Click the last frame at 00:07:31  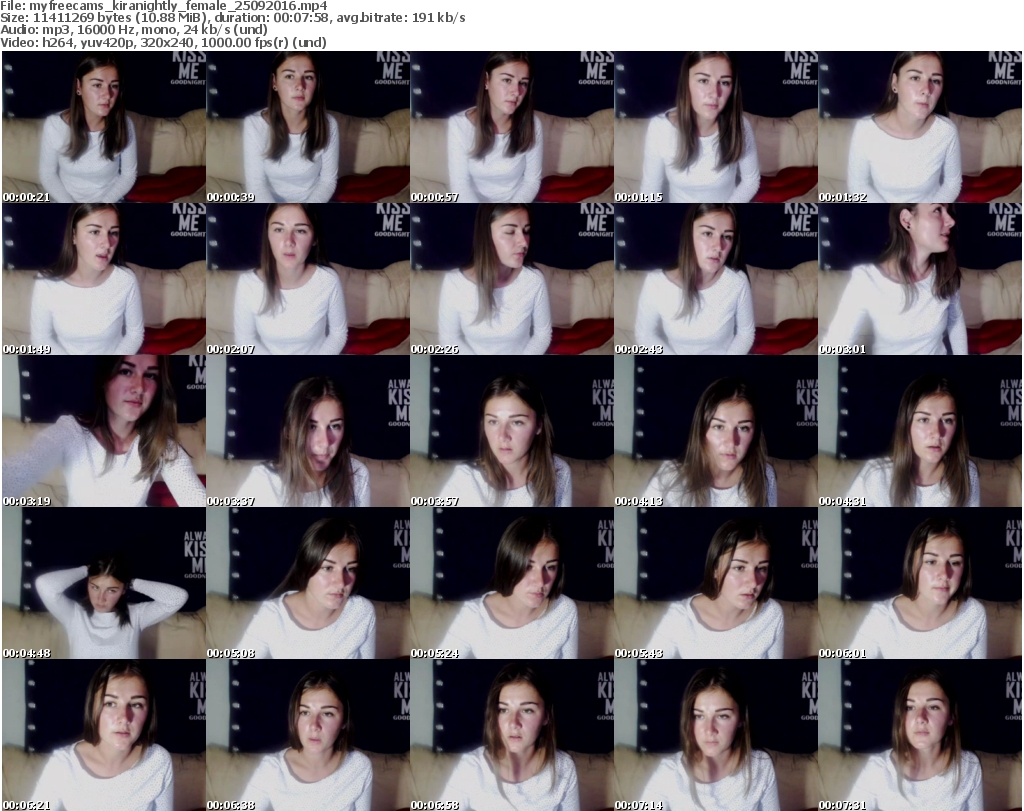920,735
